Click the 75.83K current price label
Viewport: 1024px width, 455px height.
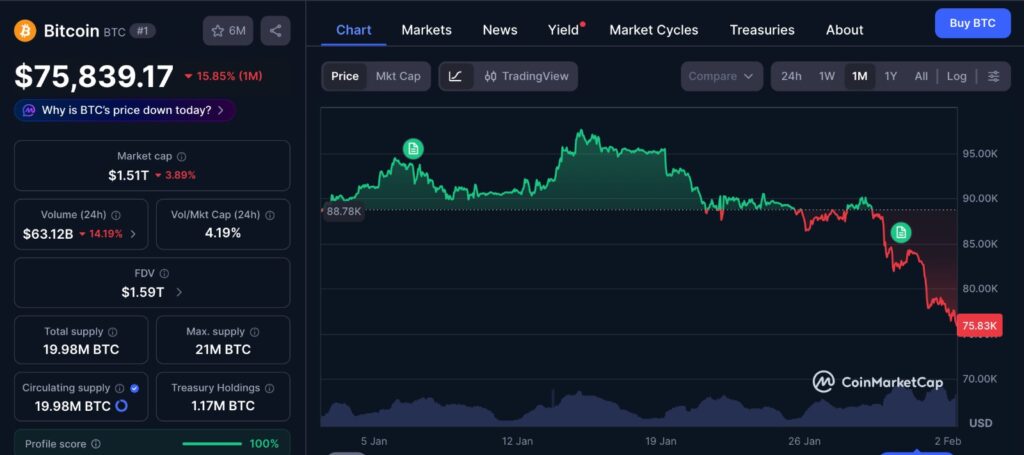pyautogui.click(x=979, y=326)
